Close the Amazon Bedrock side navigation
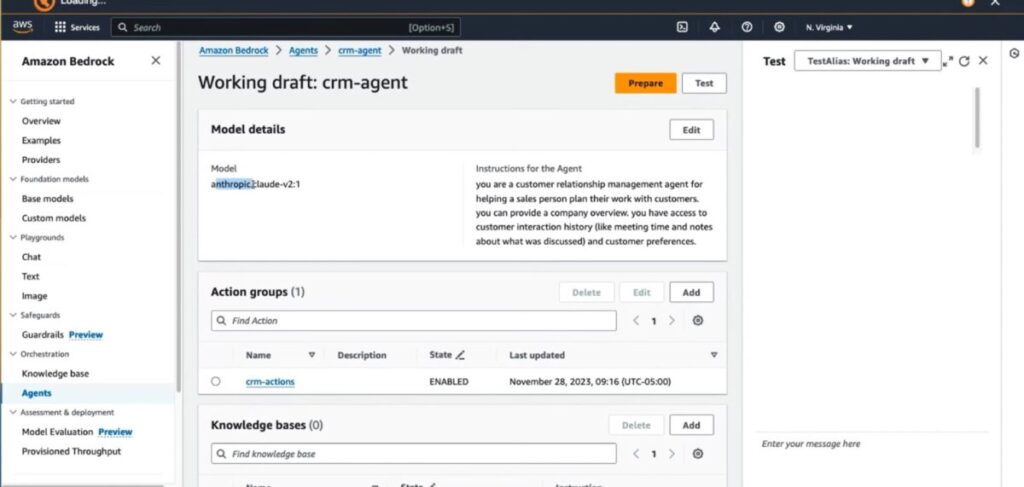Image resolution: width=1024 pixels, height=487 pixels. (155, 61)
